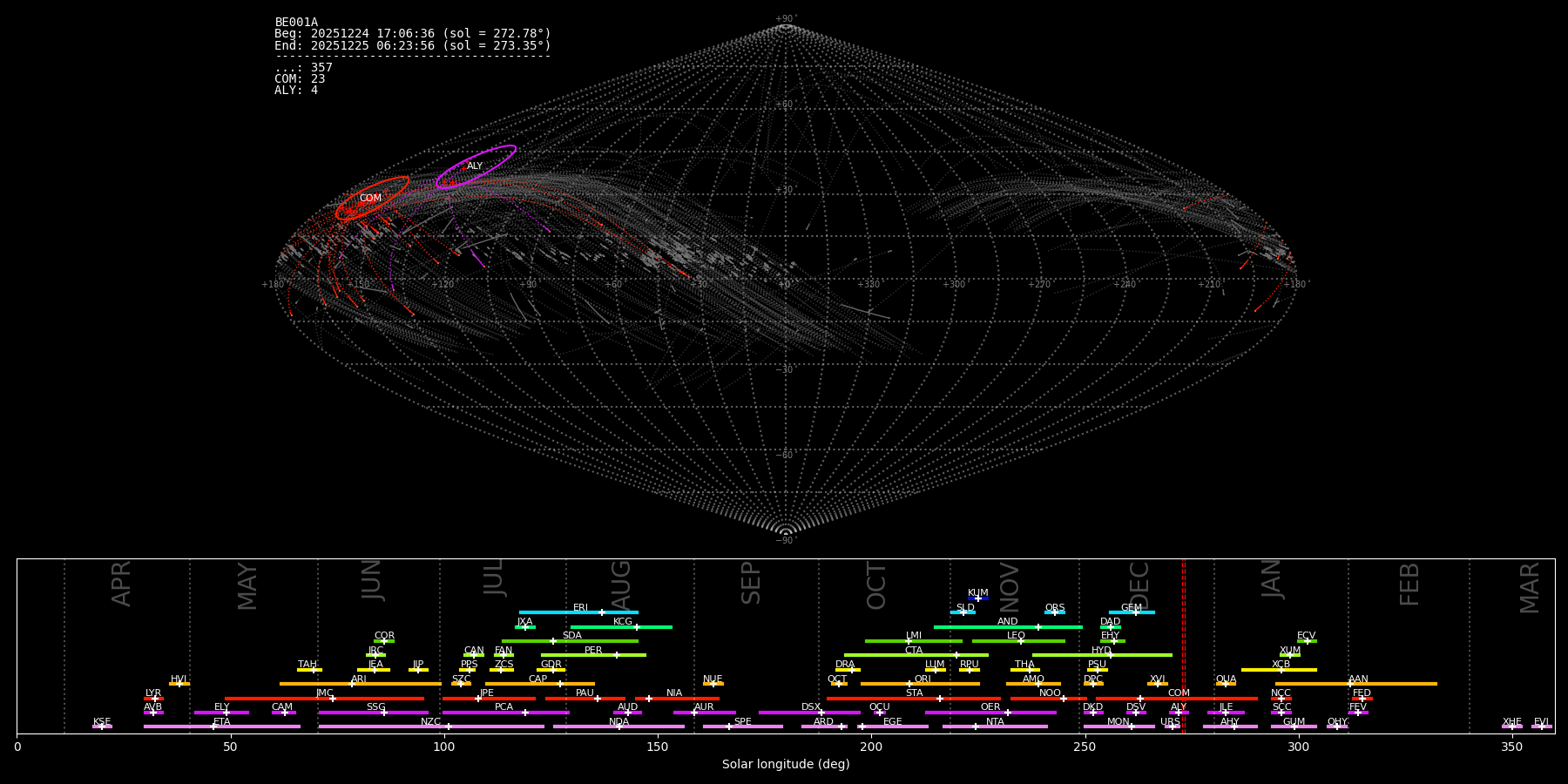Viewport: 1568px width, 784px height.
Task: Click the ORS shower bar
Action: pyautogui.click(x=1055, y=612)
